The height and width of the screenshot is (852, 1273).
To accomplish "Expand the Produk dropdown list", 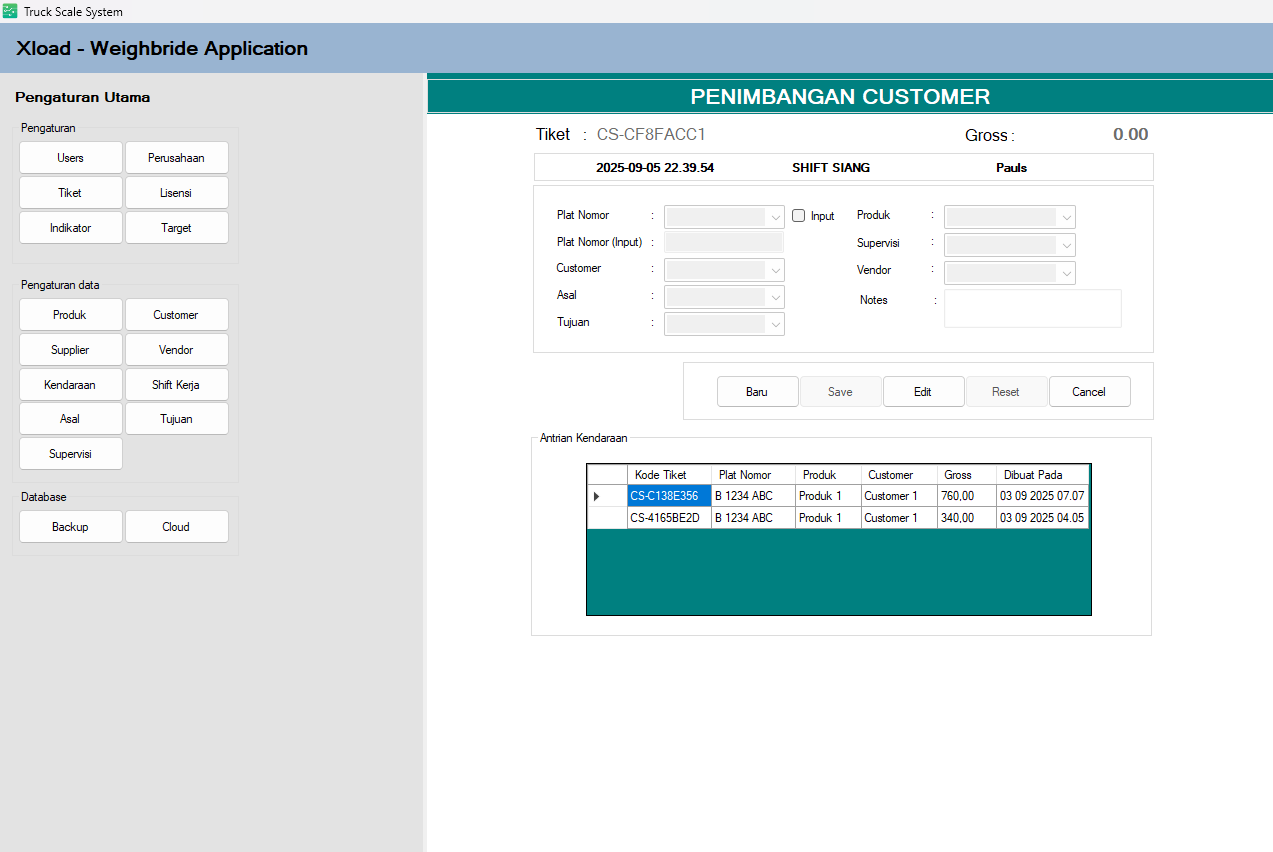I will click(x=1067, y=217).
